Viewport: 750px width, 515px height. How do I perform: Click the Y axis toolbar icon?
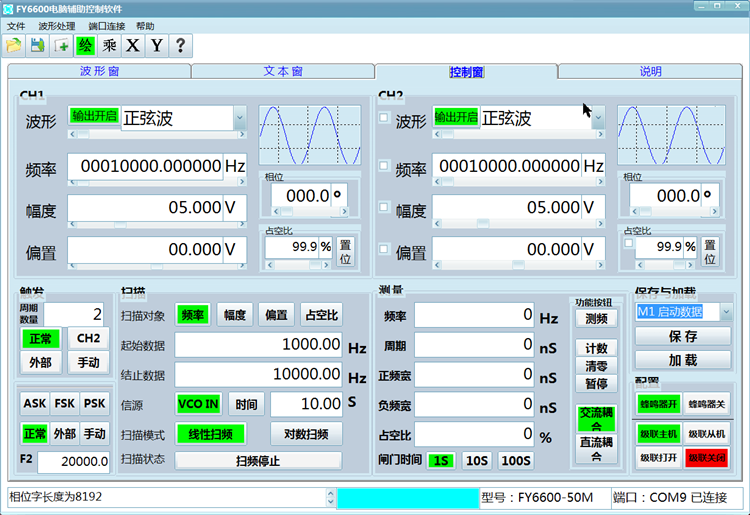(x=157, y=45)
